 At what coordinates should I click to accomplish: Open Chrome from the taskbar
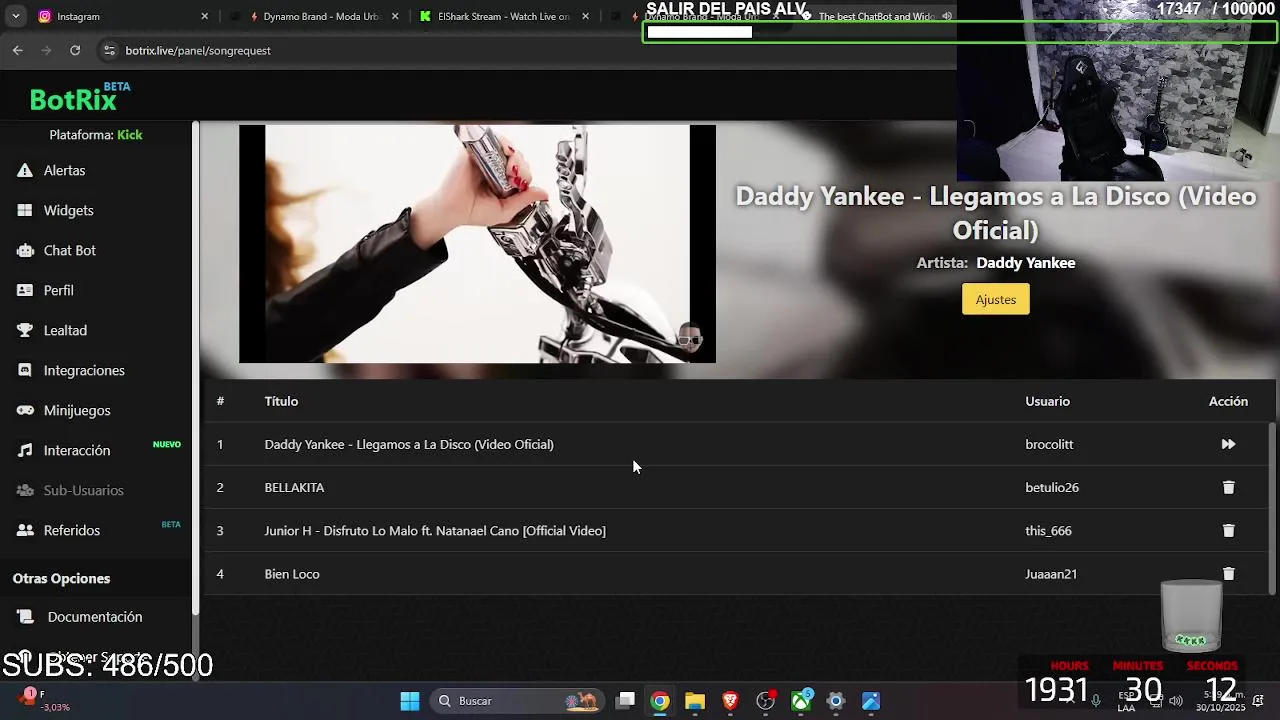click(660, 701)
